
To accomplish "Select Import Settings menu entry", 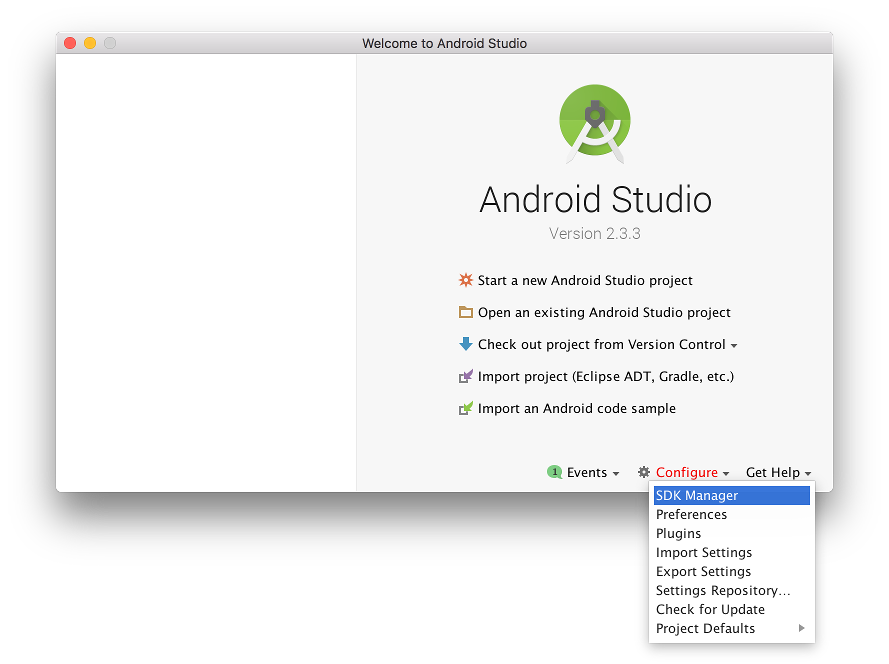I will click(x=731, y=552).
